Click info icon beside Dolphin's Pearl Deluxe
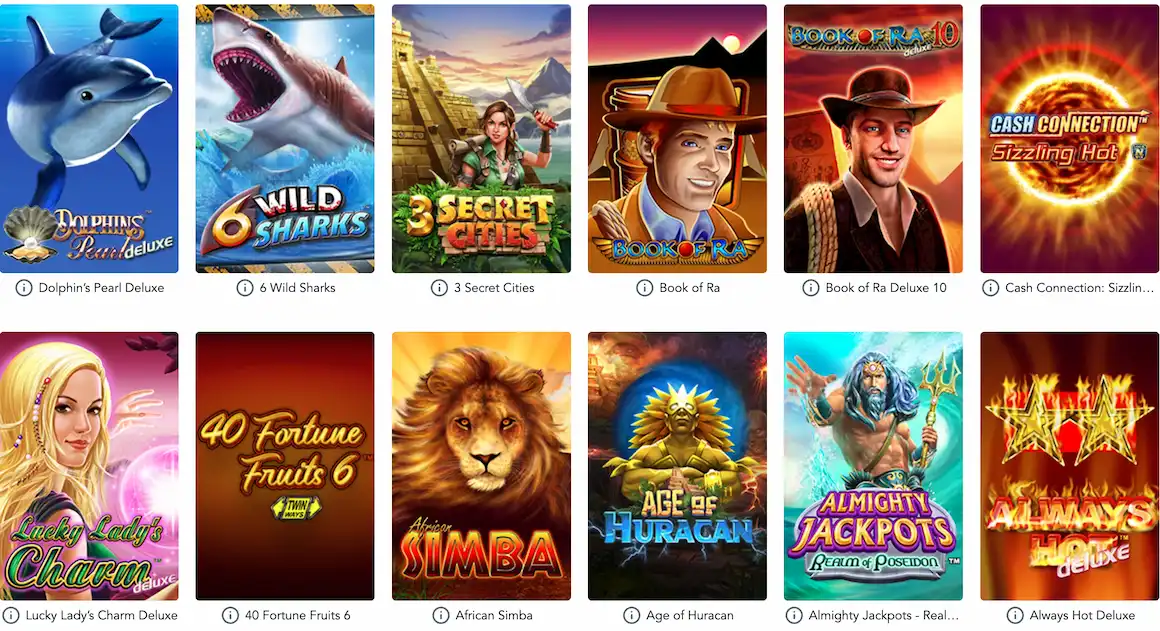Viewport: 1160px width, 631px height. click(x=24, y=288)
